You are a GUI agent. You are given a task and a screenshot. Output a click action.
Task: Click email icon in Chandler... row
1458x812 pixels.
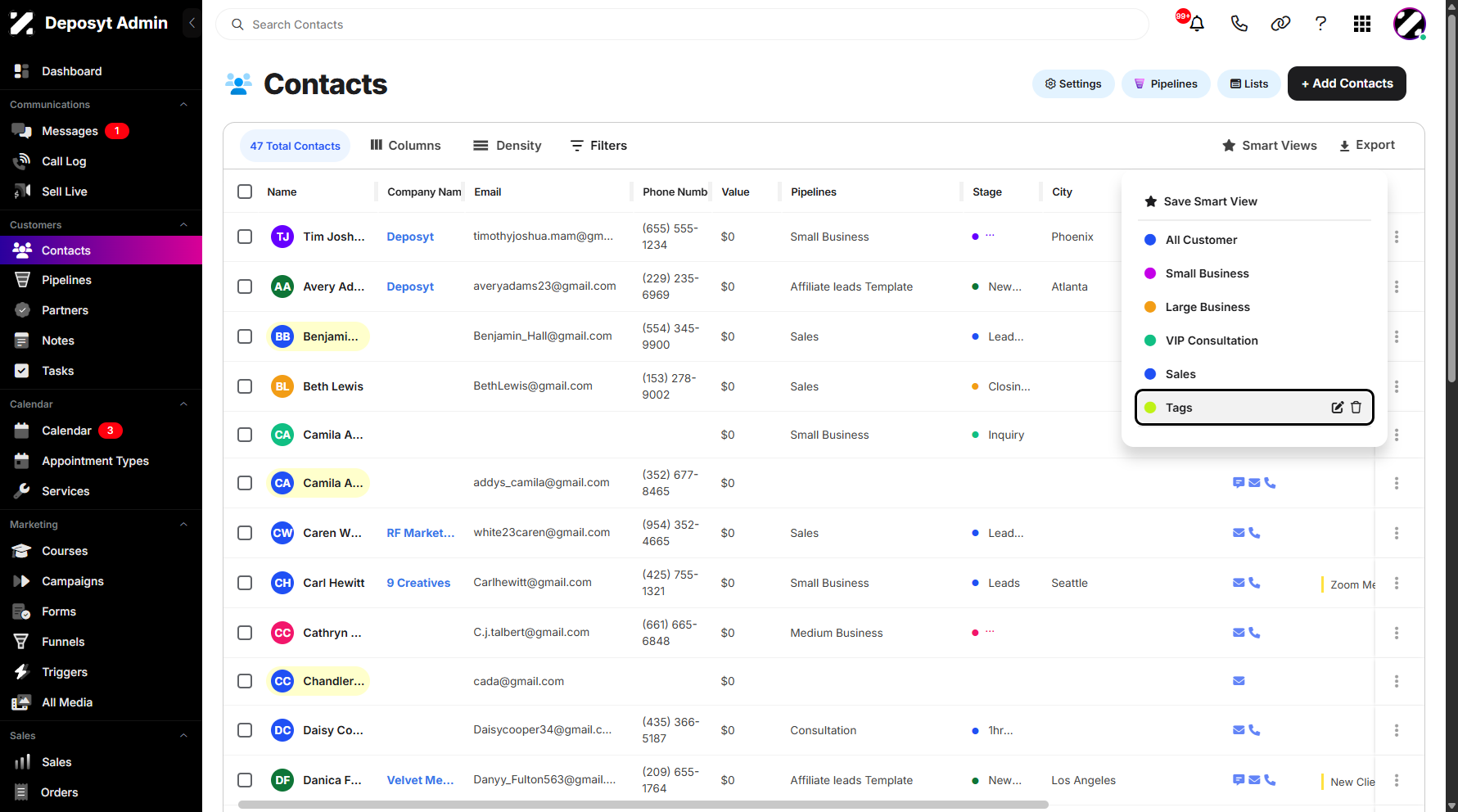(x=1239, y=681)
